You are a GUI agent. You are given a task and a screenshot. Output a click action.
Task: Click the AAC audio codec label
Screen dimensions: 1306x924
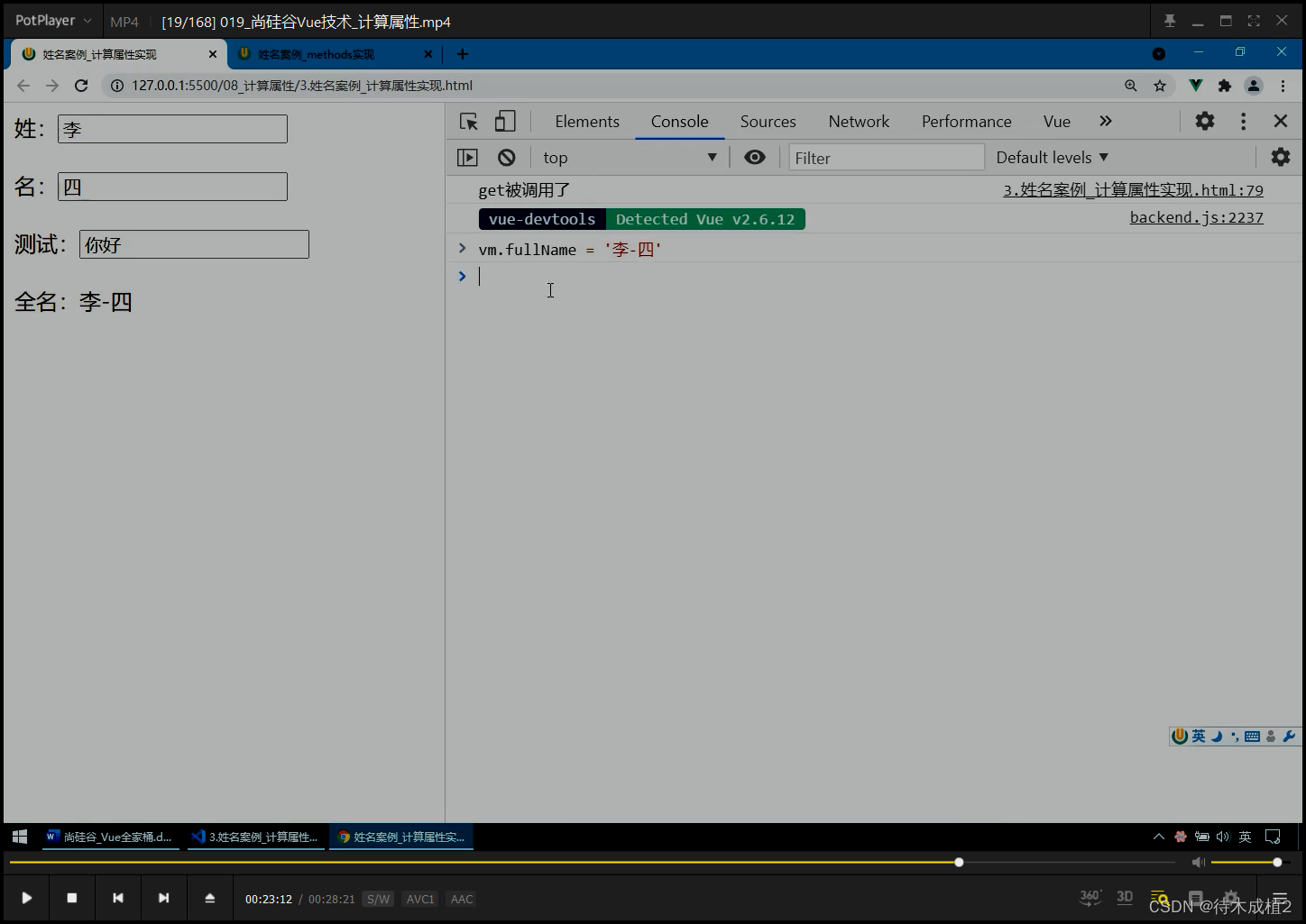click(462, 899)
